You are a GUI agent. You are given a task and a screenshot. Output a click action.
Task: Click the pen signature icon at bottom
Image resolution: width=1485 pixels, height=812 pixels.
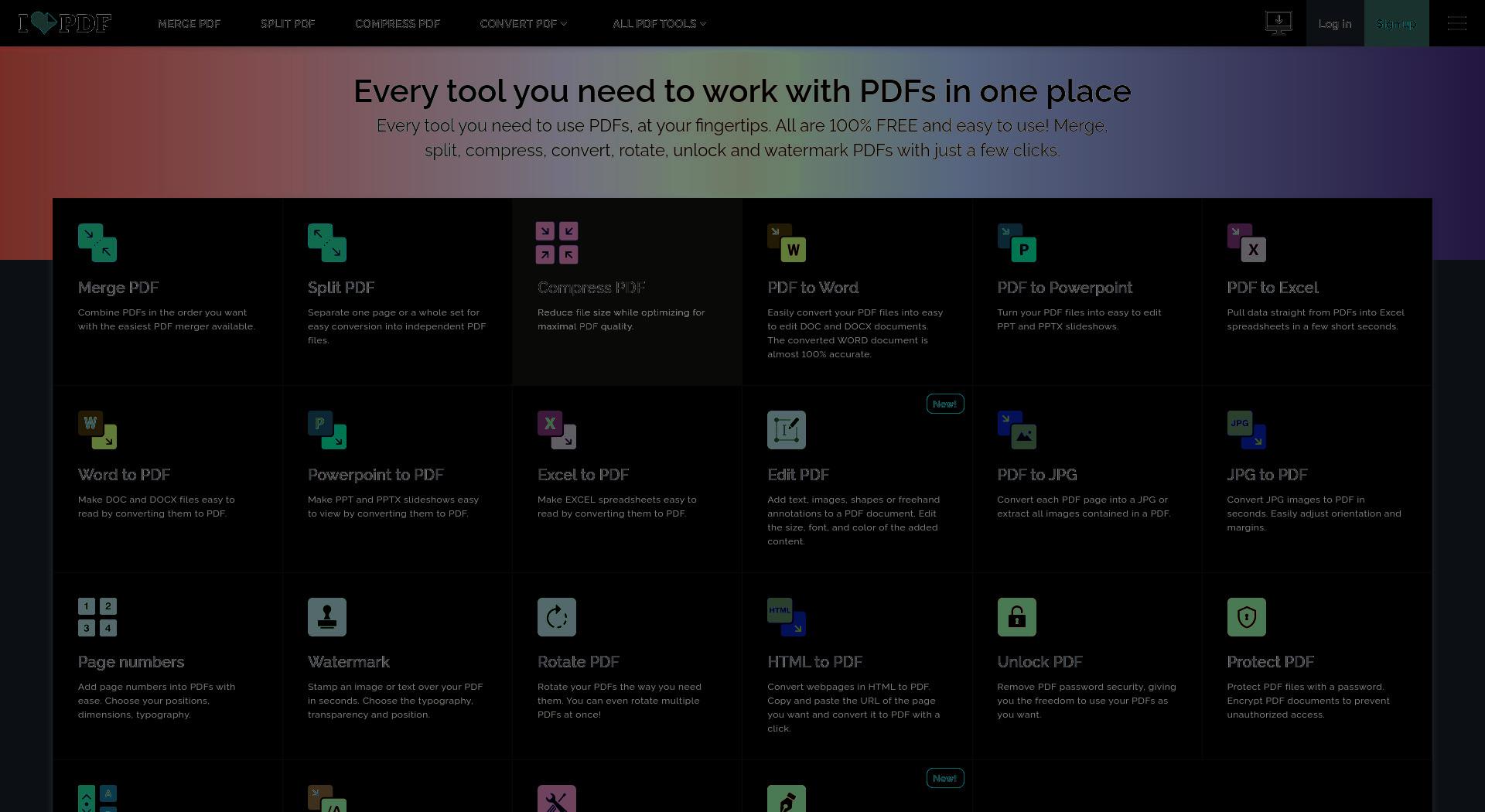(787, 798)
